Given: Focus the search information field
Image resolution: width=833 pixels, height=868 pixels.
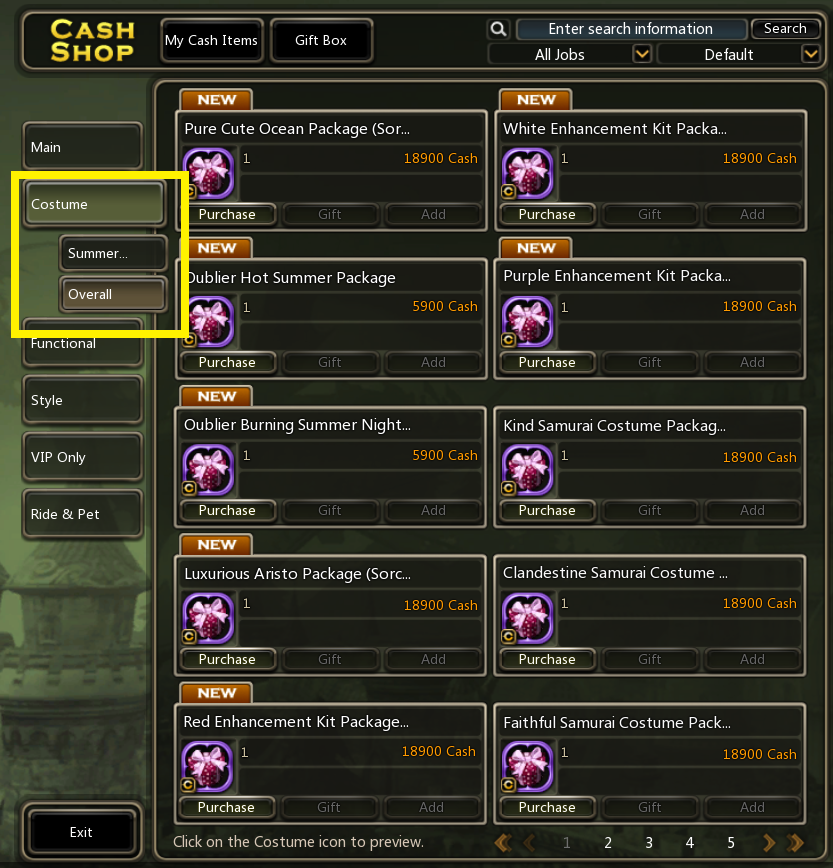Looking at the screenshot, I should (631, 29).
